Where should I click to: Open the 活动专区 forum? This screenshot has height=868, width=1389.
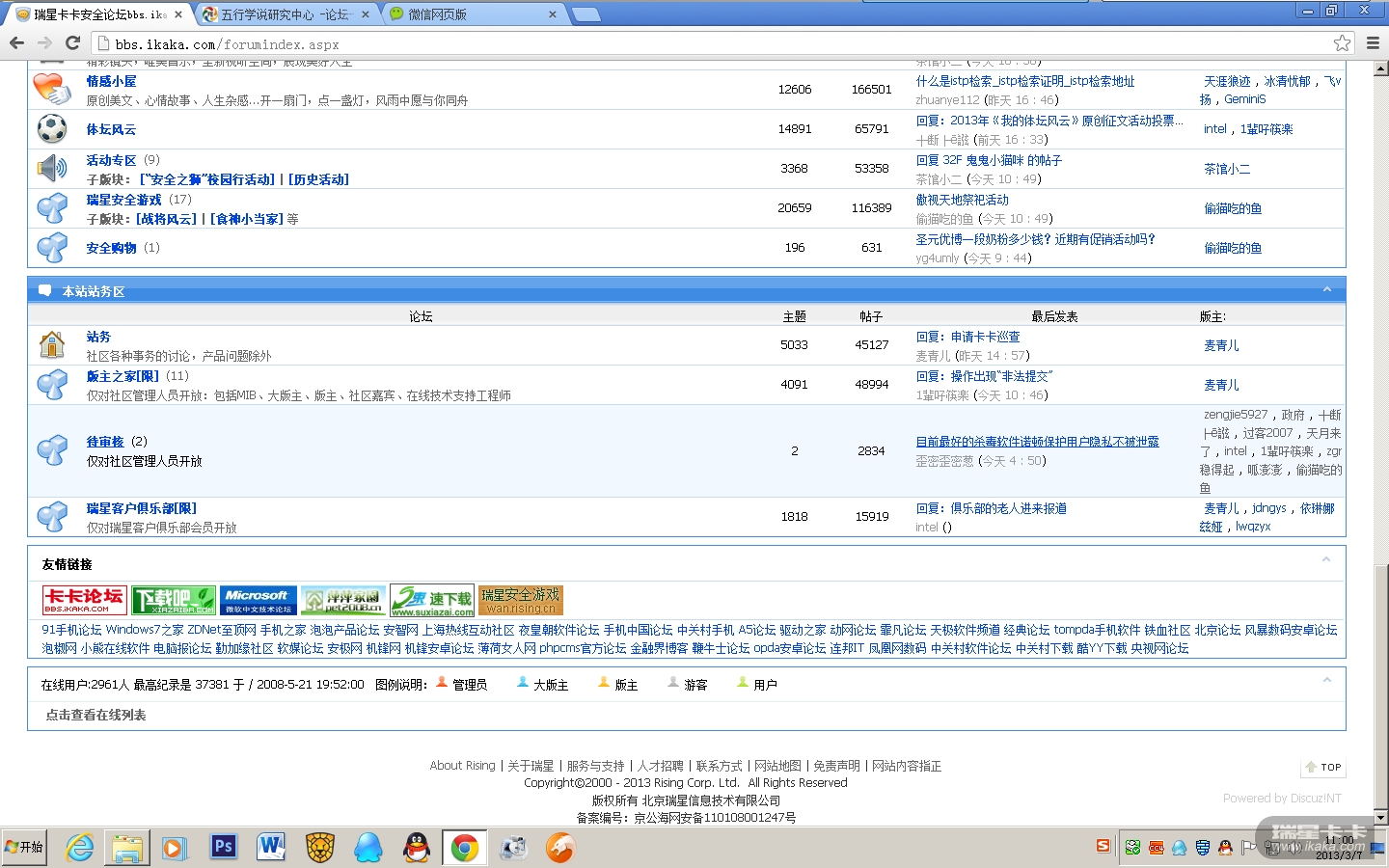pos(111,160)
